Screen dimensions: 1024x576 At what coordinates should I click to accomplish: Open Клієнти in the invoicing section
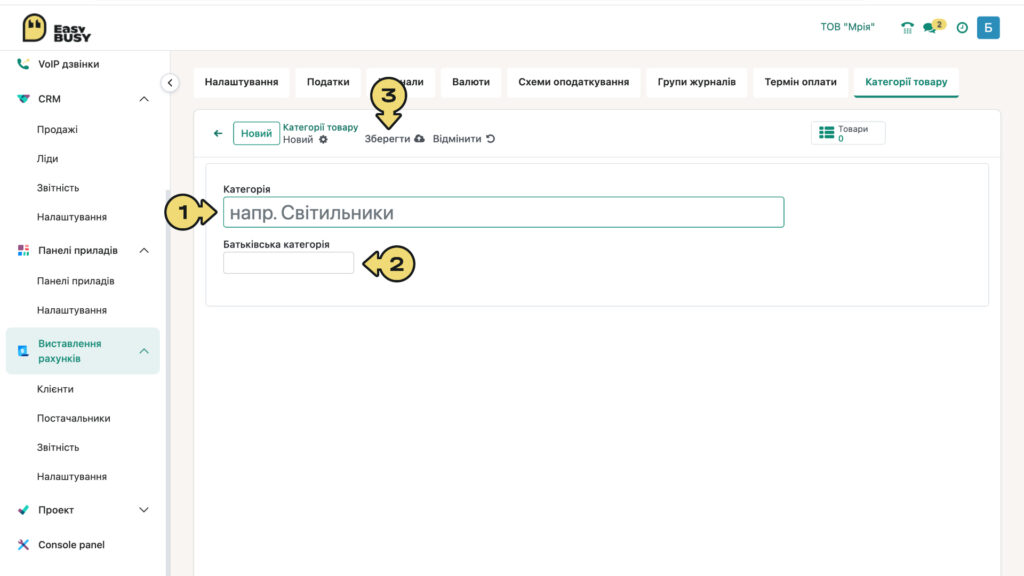point(55,389)
